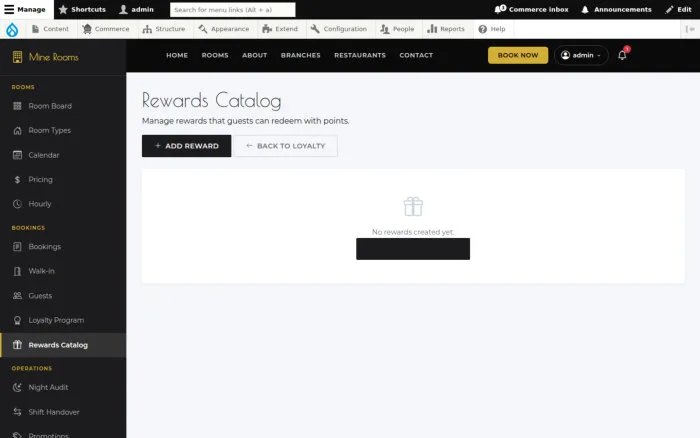Toggle toolbar orientation button at right
Screen dimensions: 700x438
coord(690,29)
